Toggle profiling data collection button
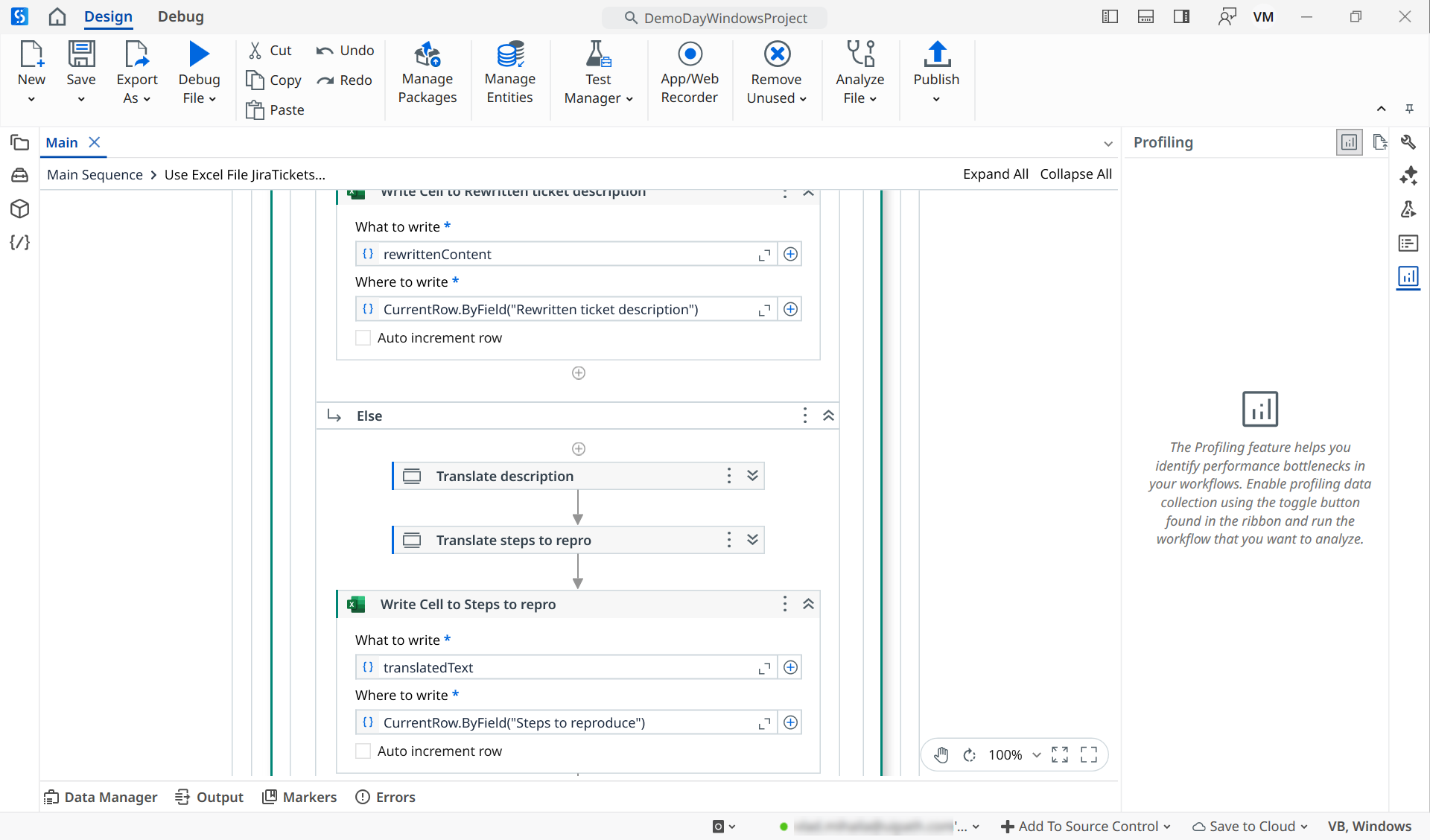 [x=1349, y=142]
